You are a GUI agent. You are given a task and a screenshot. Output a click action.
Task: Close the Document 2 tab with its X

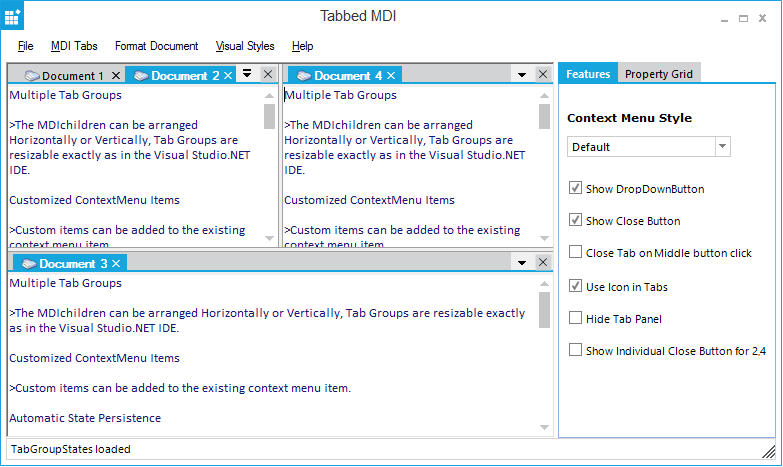coord(229,76)
